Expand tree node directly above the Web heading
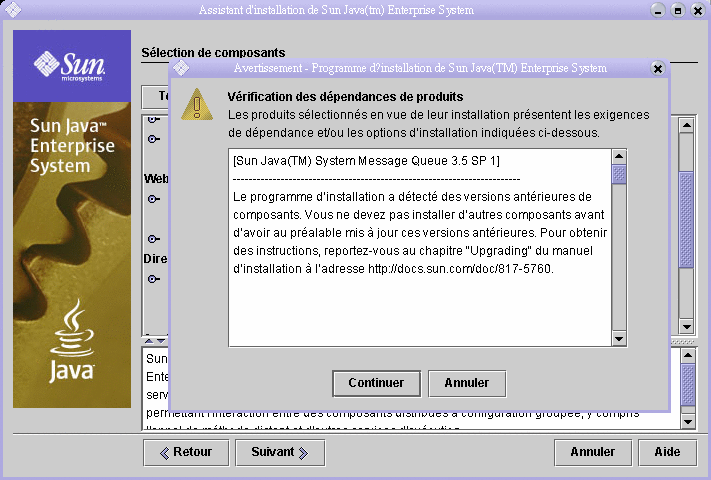 (x=153, y=139)
